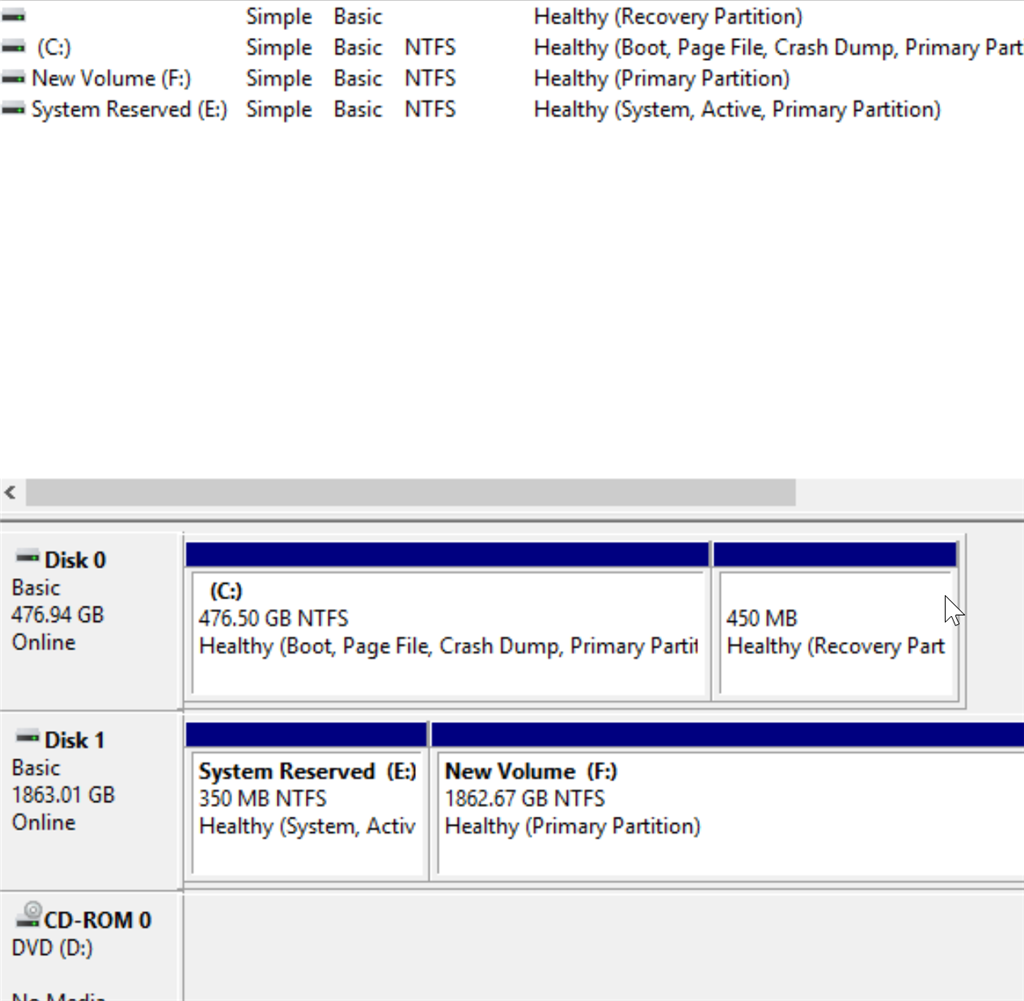Click the blue header bar above New Volume (F:)
Viewport: 1024px width, 1001px height.
click(x=728, y=735)
